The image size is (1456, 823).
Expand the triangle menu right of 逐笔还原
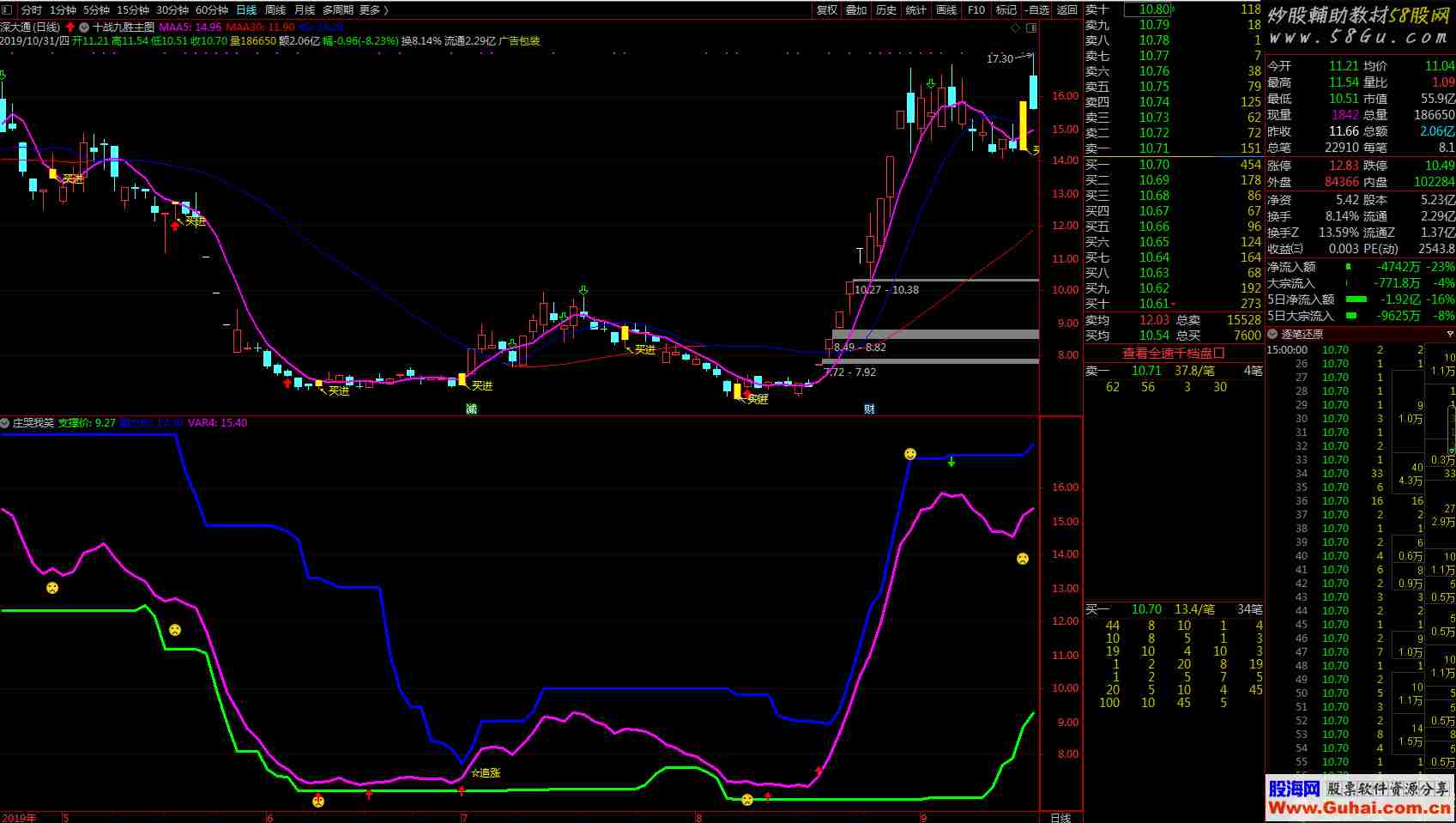[1450, 334]
